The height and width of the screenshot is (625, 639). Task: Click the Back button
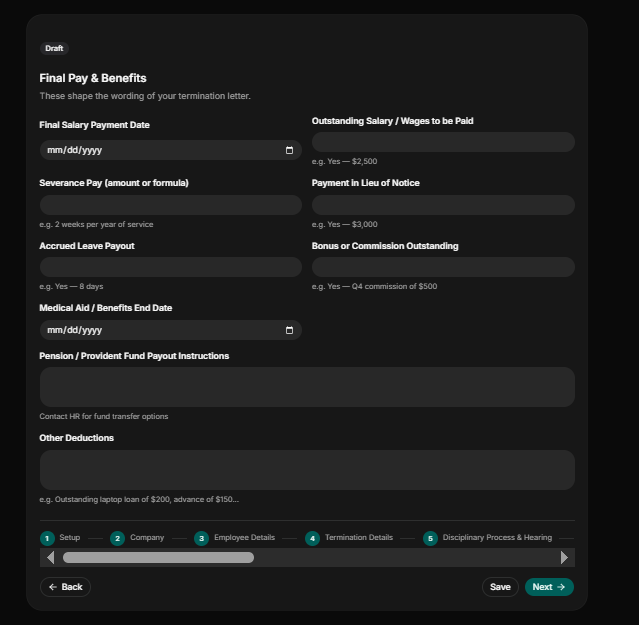pyautogui.click(x=65, y=587)
